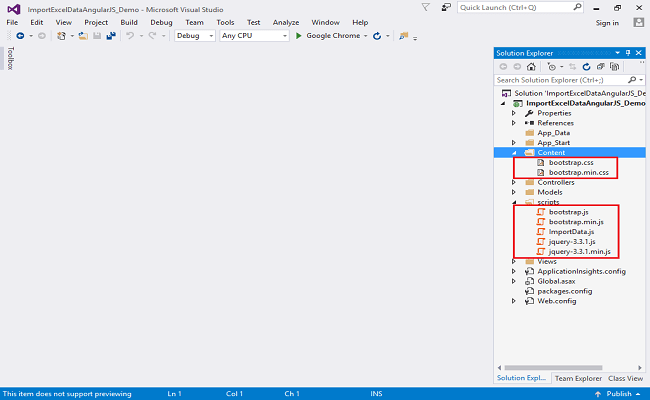Click the Find in Files toolbar icon
The height and width of the screenshot is (400, 650).
pos(403,36)
